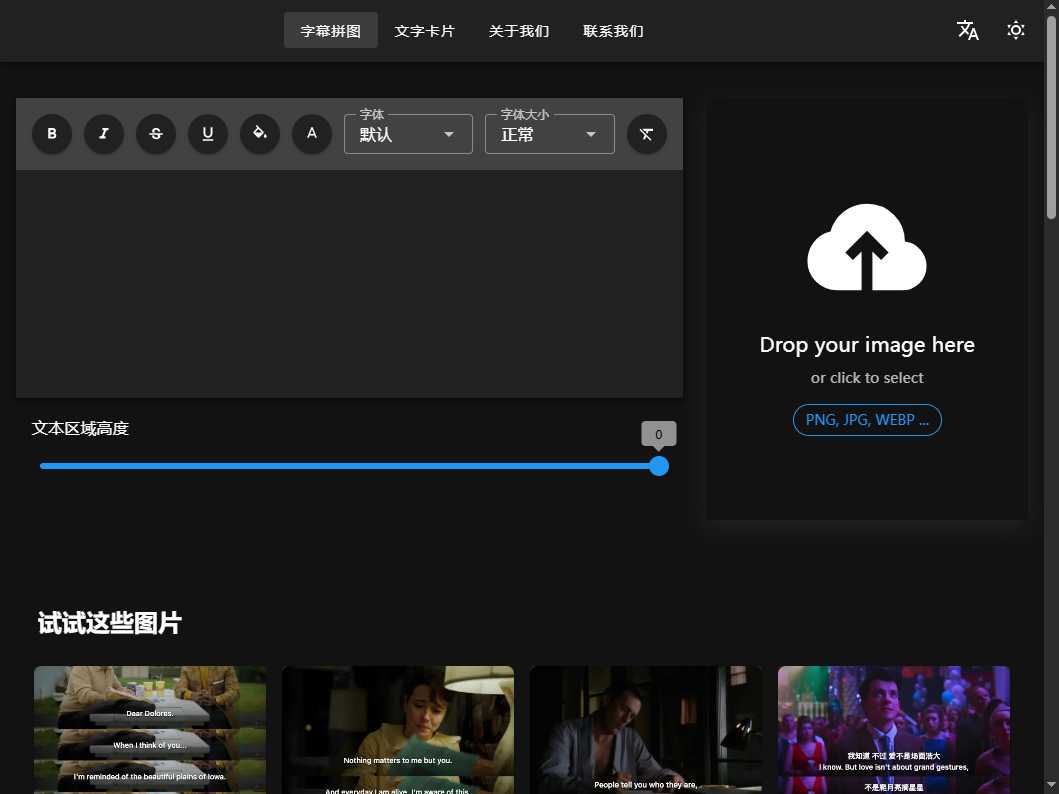Go to the 关于我们 page
1059x794 pixels.
pos(519,31)
